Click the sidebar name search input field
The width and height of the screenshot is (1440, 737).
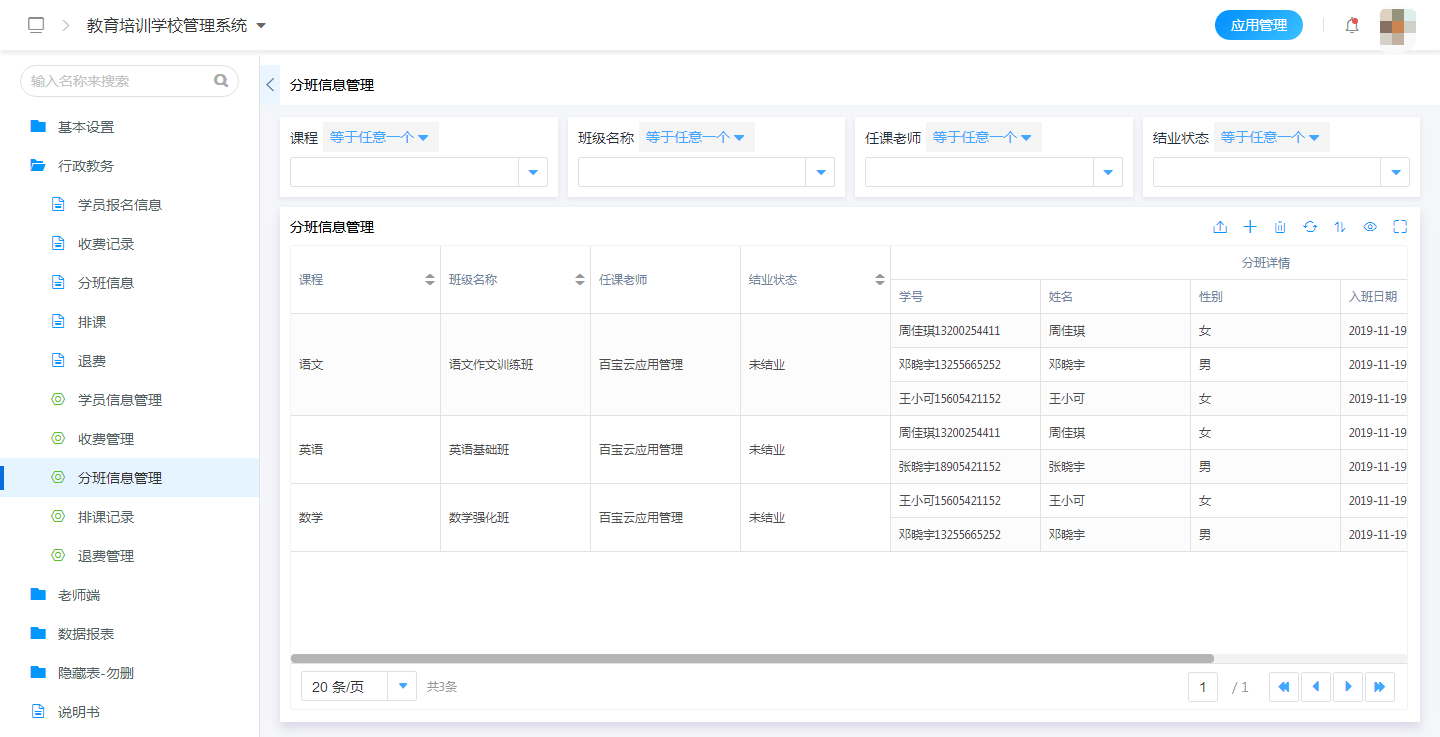click(120, 81)
